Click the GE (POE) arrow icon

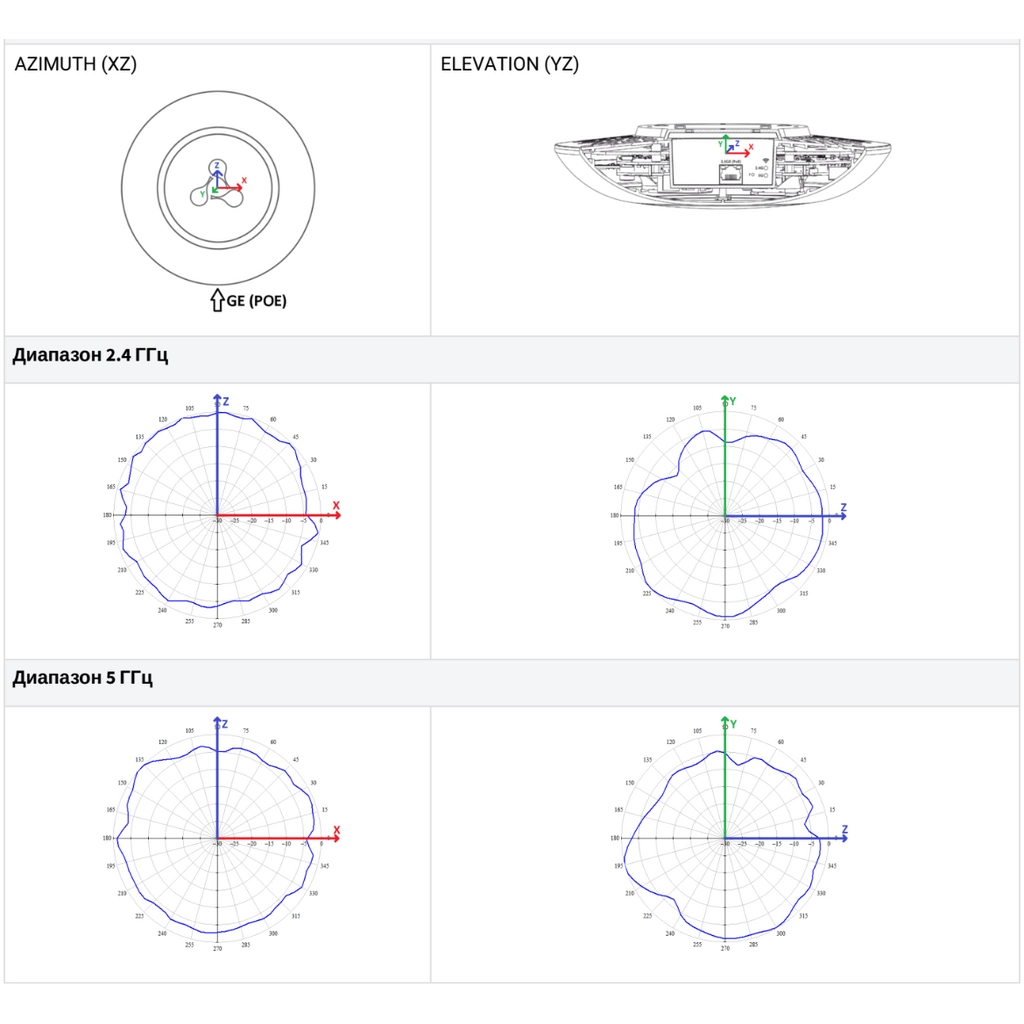pyautogui.click(x=217, y=300)
